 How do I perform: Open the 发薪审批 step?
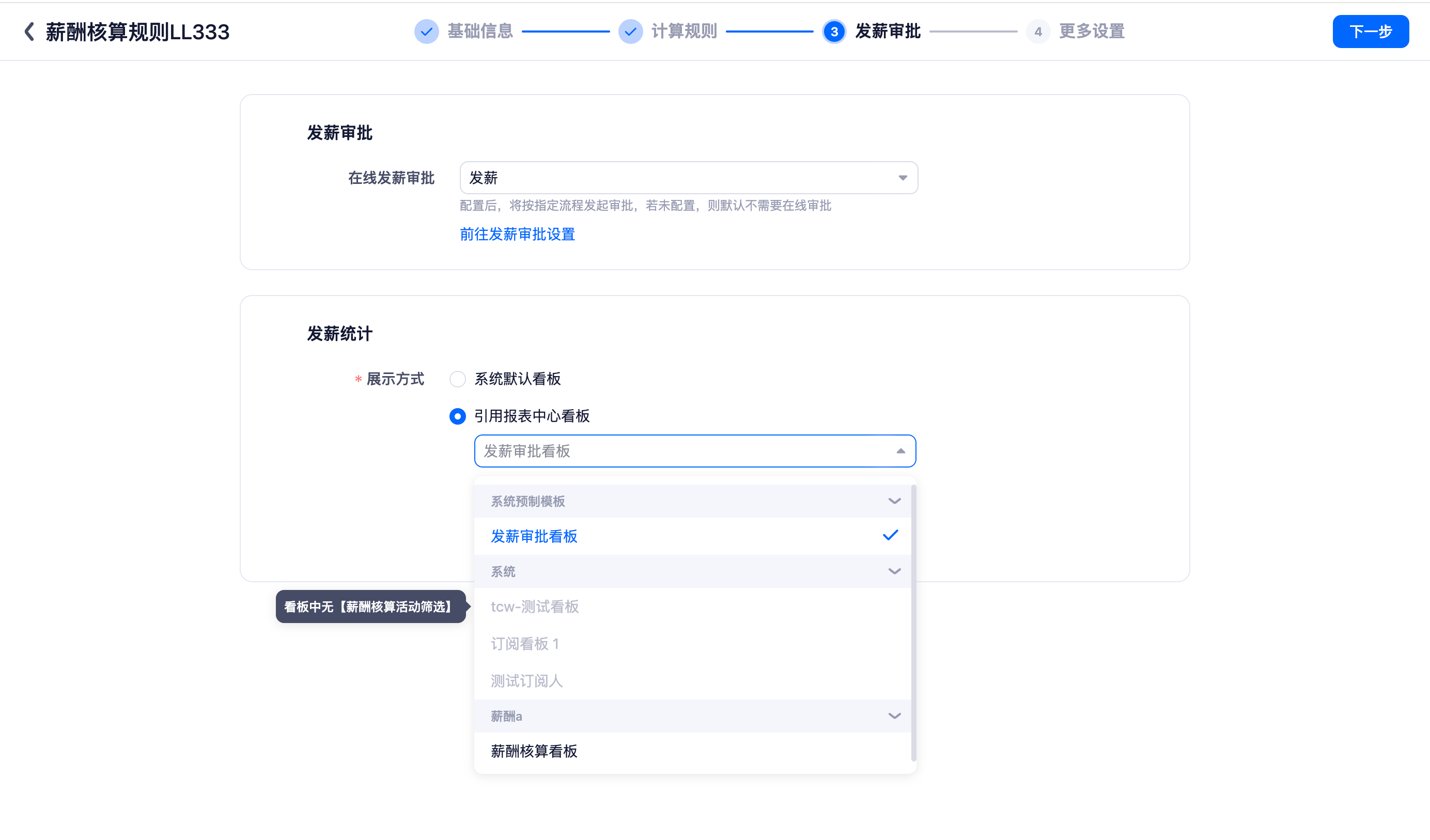pos(888,31)
